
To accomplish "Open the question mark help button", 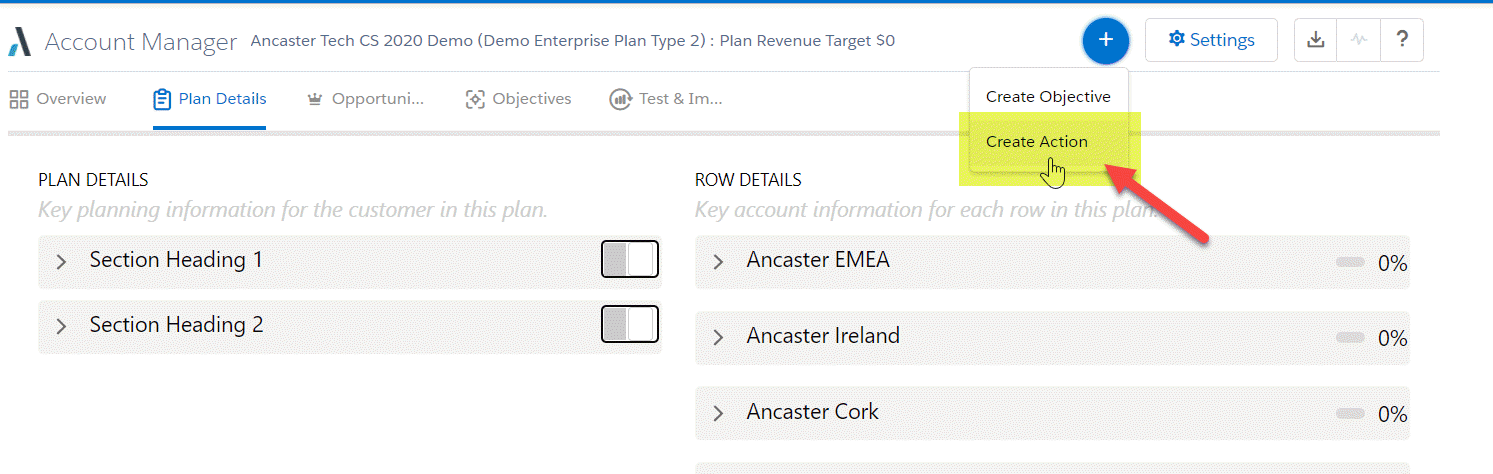I will click(x=1402, y=40).
